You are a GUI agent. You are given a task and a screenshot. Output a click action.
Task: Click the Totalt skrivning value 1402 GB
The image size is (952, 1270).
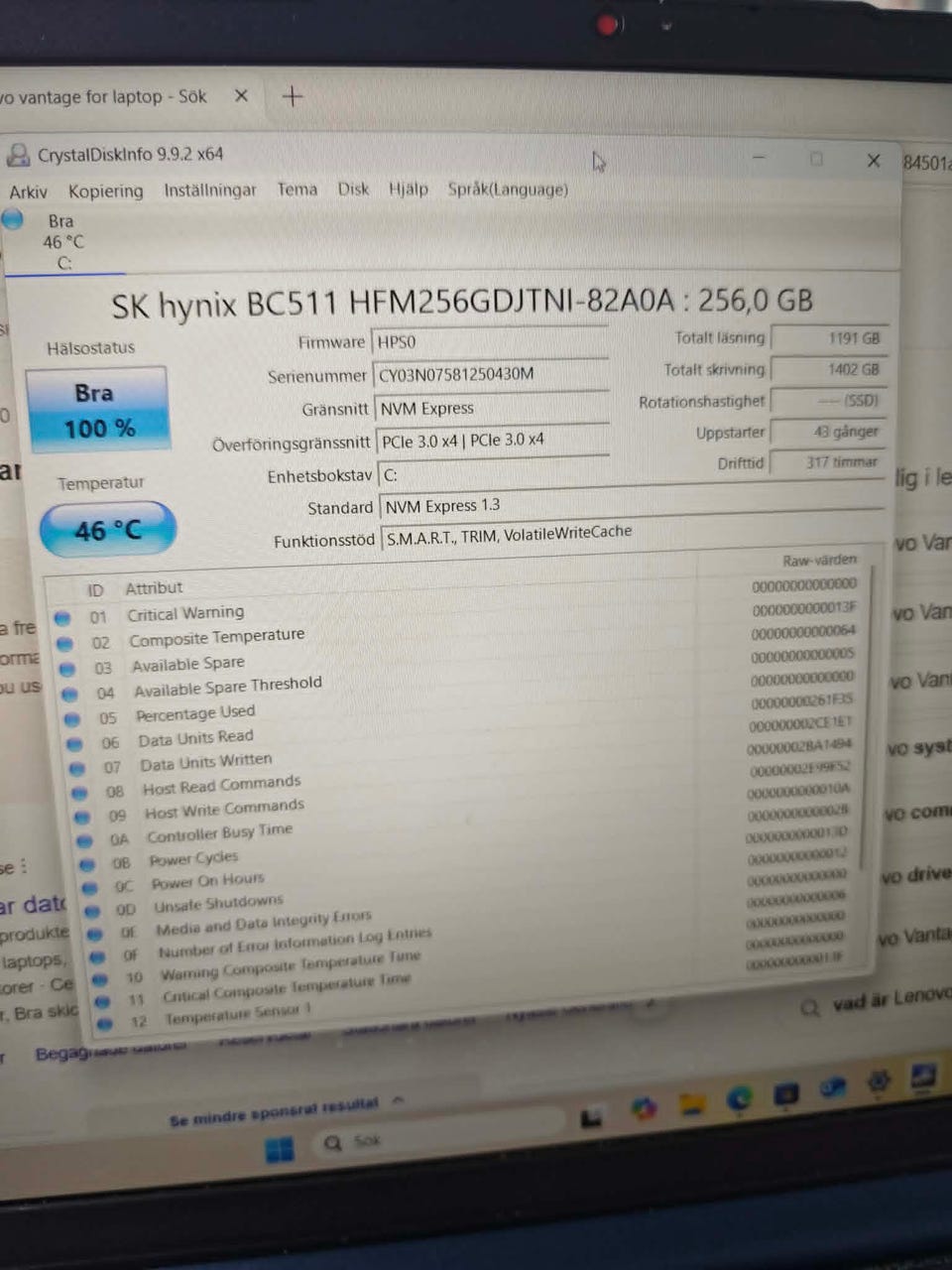pyautogui.click(x=829, y=369)
